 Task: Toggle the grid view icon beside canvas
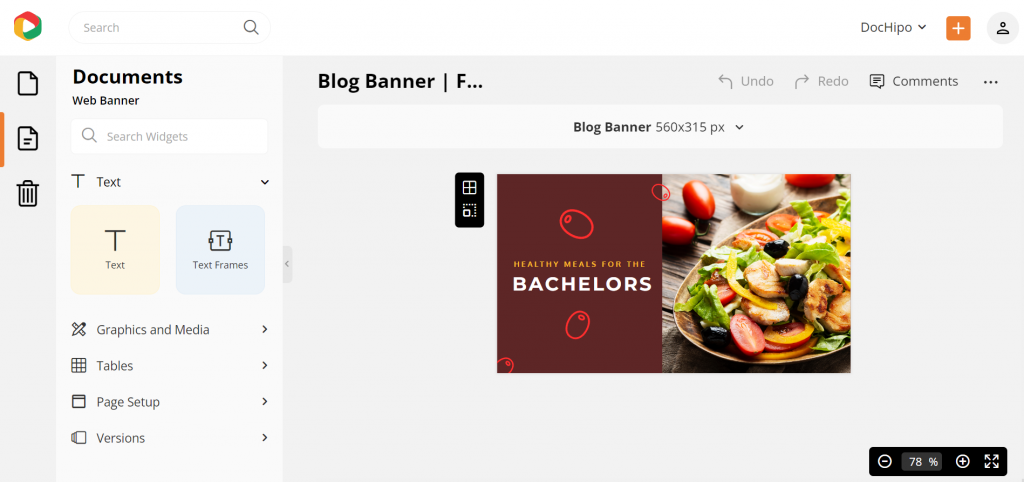[x=470, y=187]
